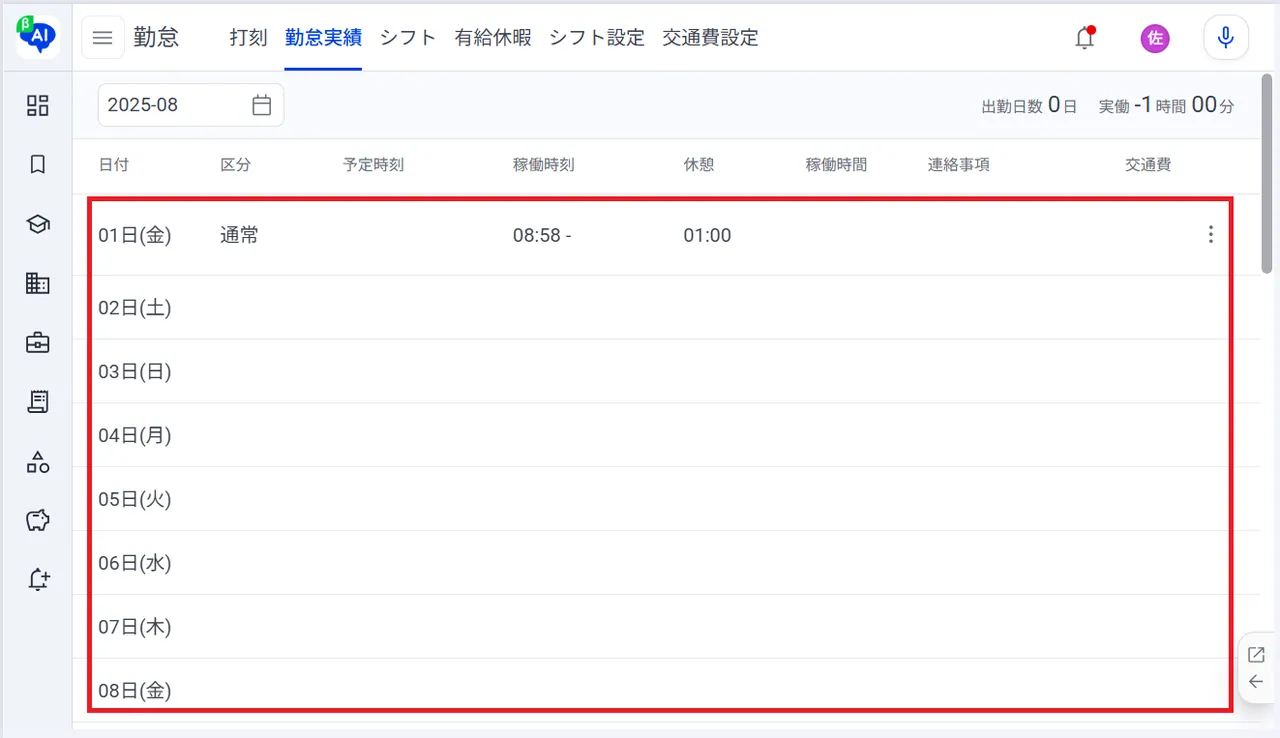This screenshot has height=738, width=1280.
Task: Open the piggy bank icon in sidebar
Action: tap(38, 520)
